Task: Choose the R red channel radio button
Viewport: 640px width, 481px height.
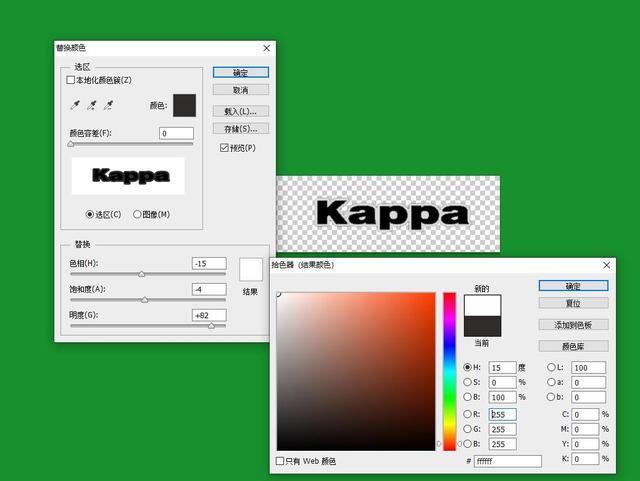Action: pyautogui.click(x=467, y=414)
